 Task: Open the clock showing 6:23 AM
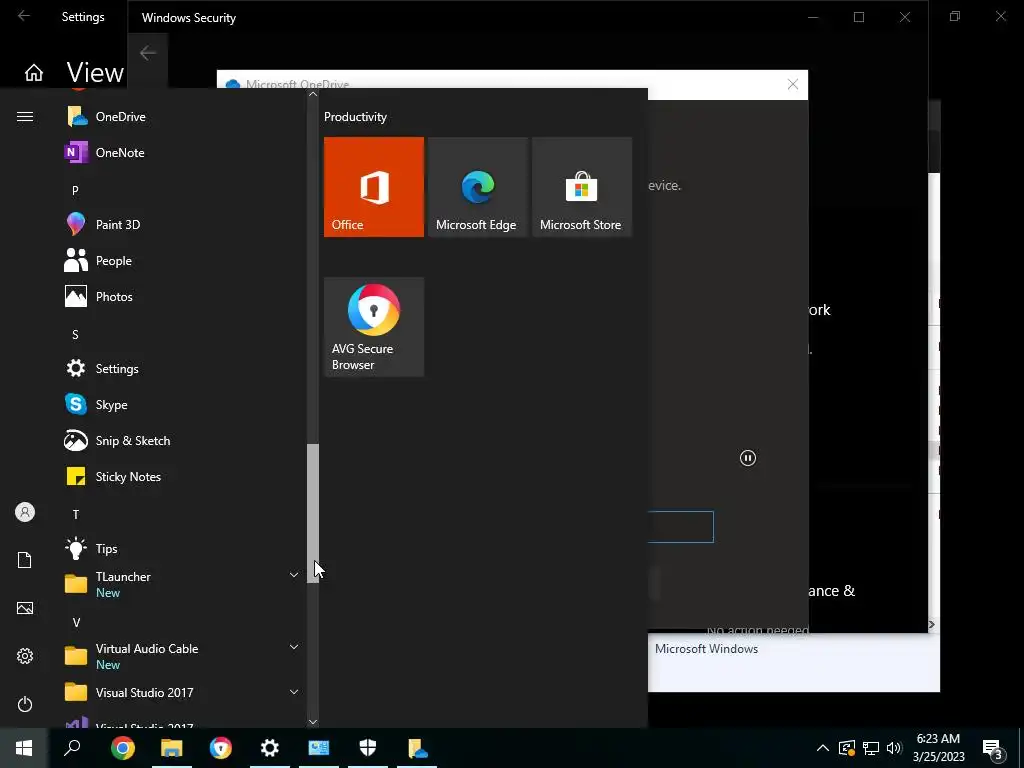pyautogui.click(x=938, y=748)
